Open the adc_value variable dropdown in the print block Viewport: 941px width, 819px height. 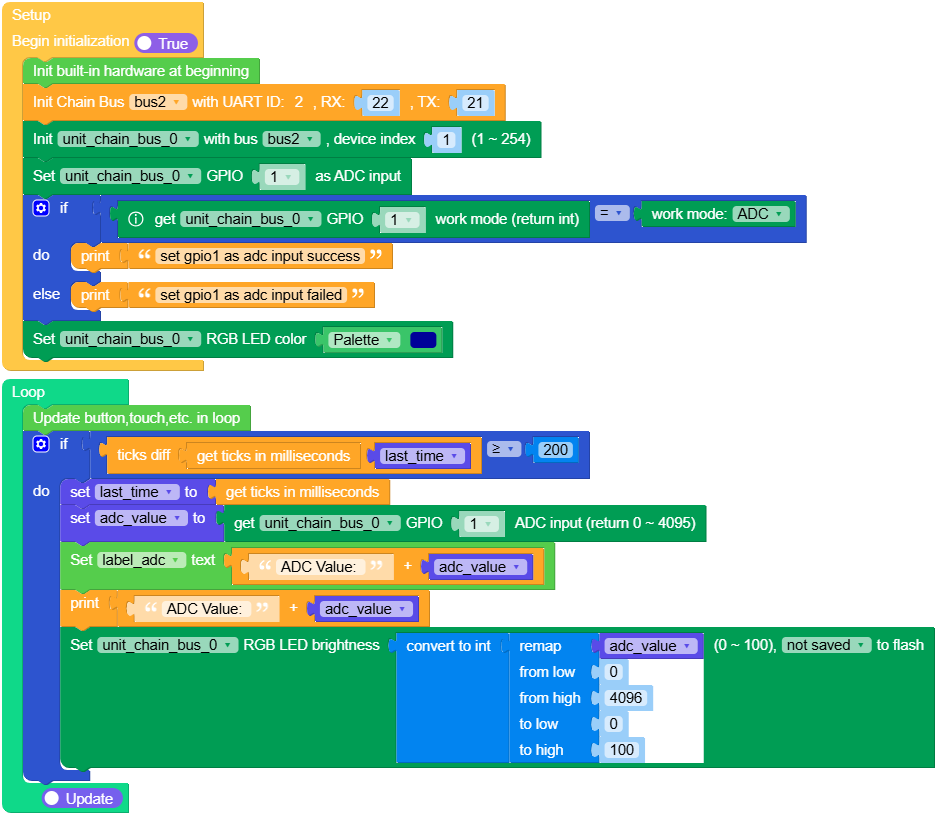point(364,608)
